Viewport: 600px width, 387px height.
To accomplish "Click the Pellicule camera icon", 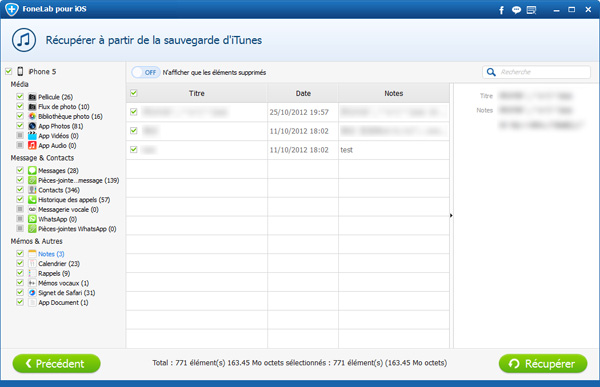I will point(32,97).
